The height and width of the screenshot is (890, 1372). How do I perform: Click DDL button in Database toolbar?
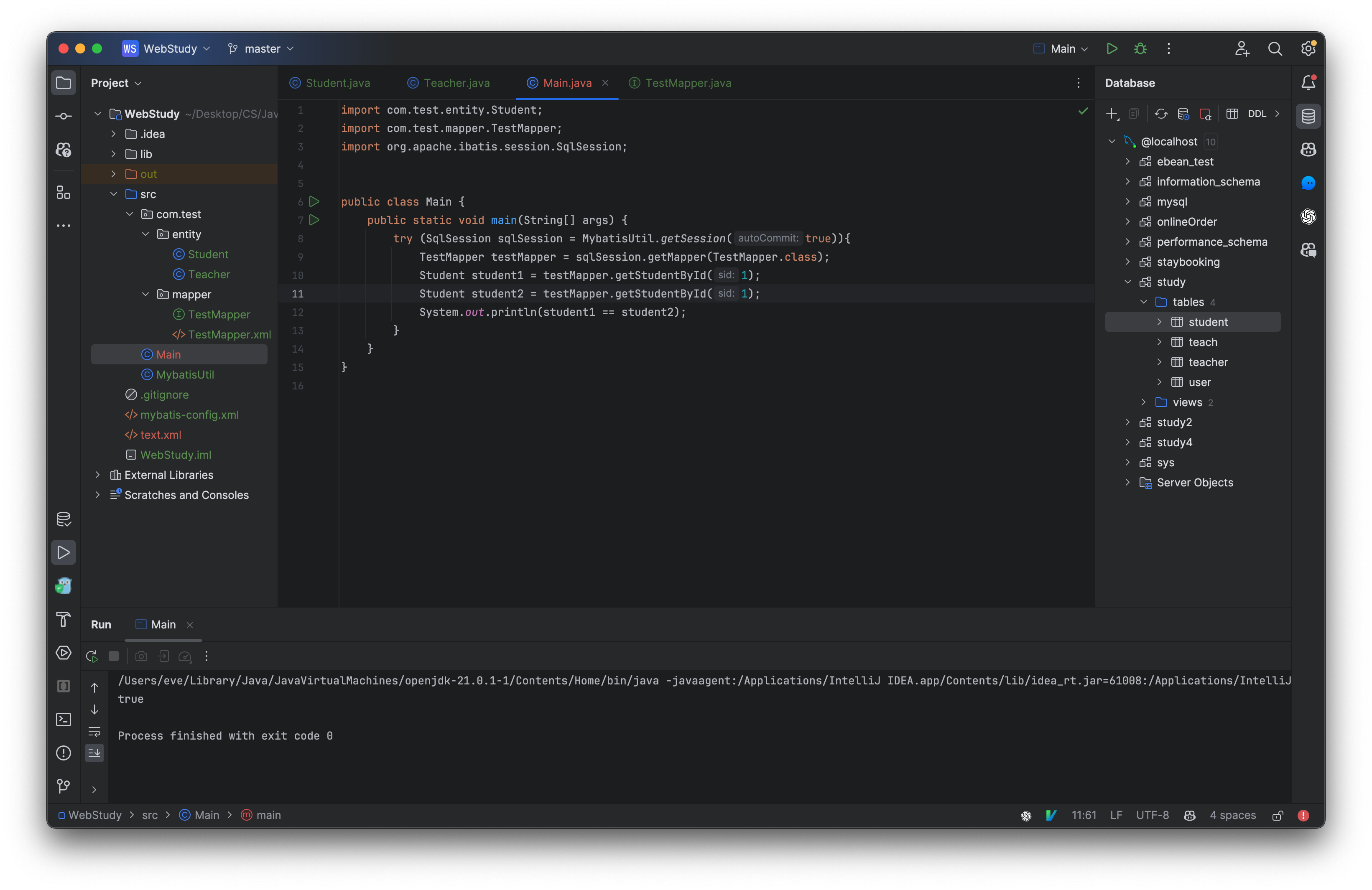[1257, 114]
